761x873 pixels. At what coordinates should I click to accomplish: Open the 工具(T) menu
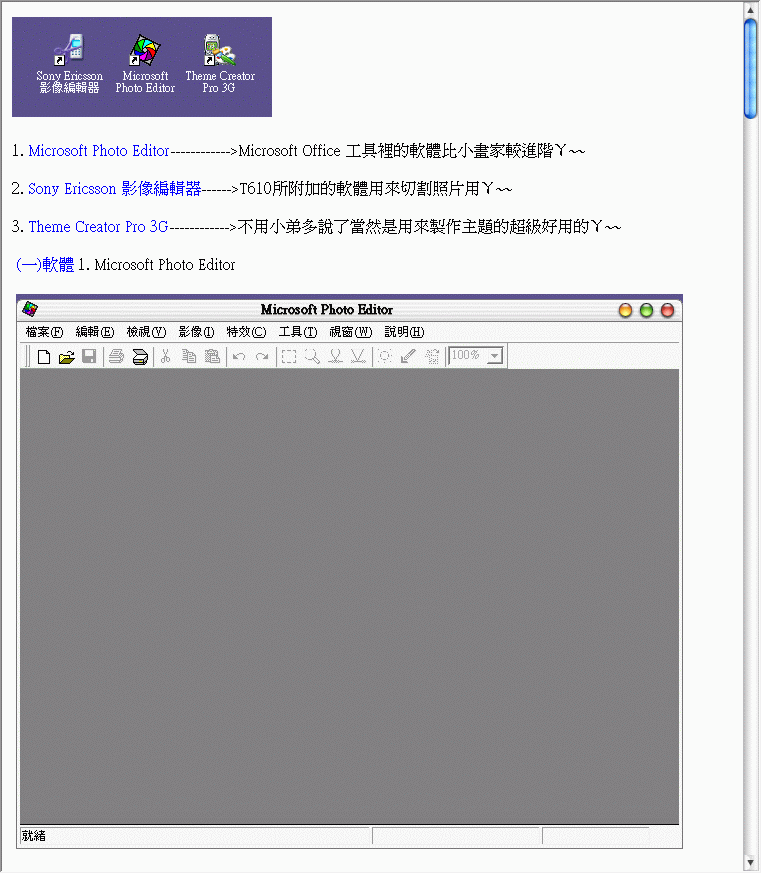point(298,332)
